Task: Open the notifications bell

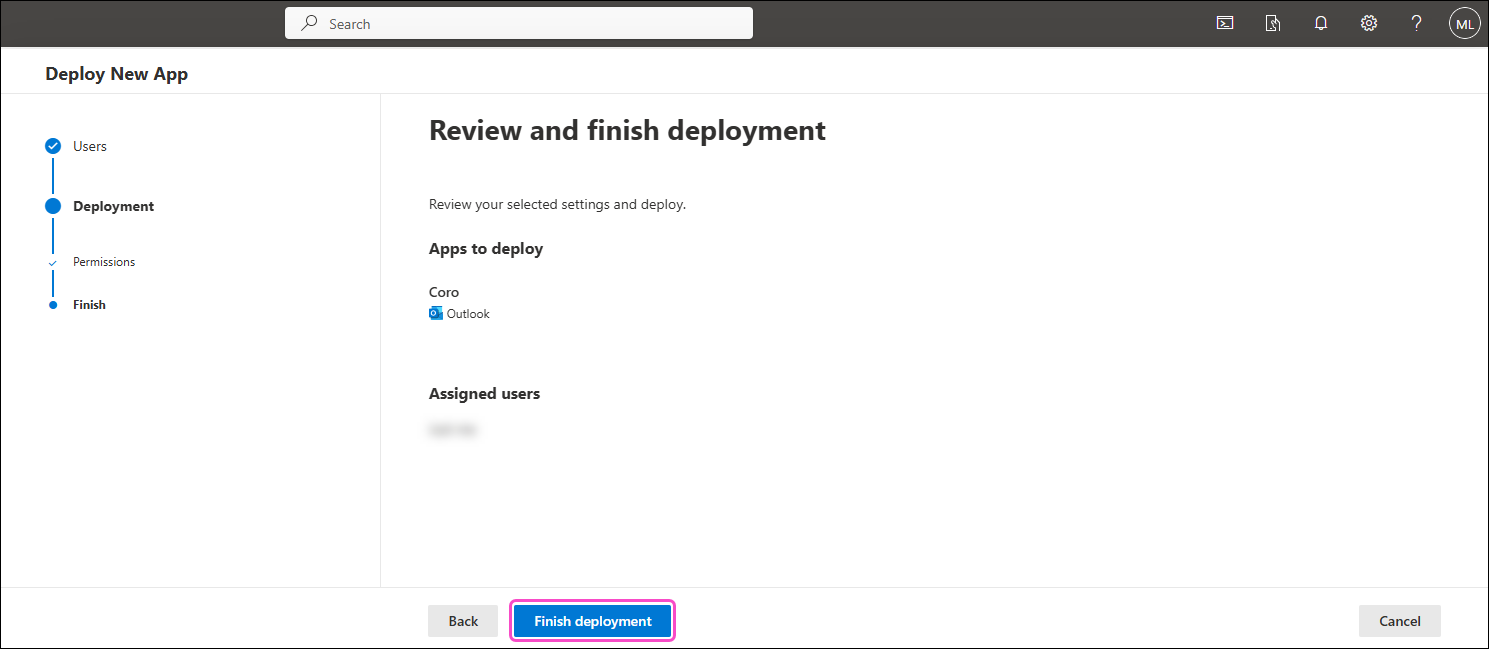Action: [1321, 24]
